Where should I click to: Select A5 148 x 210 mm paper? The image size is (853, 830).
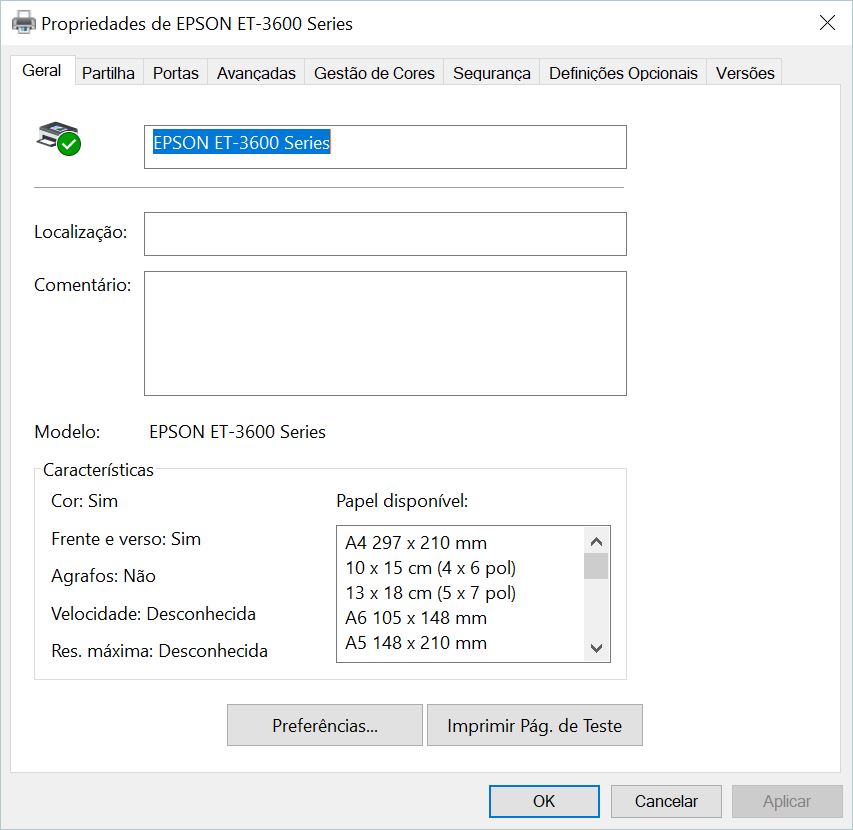pos(416,643)
